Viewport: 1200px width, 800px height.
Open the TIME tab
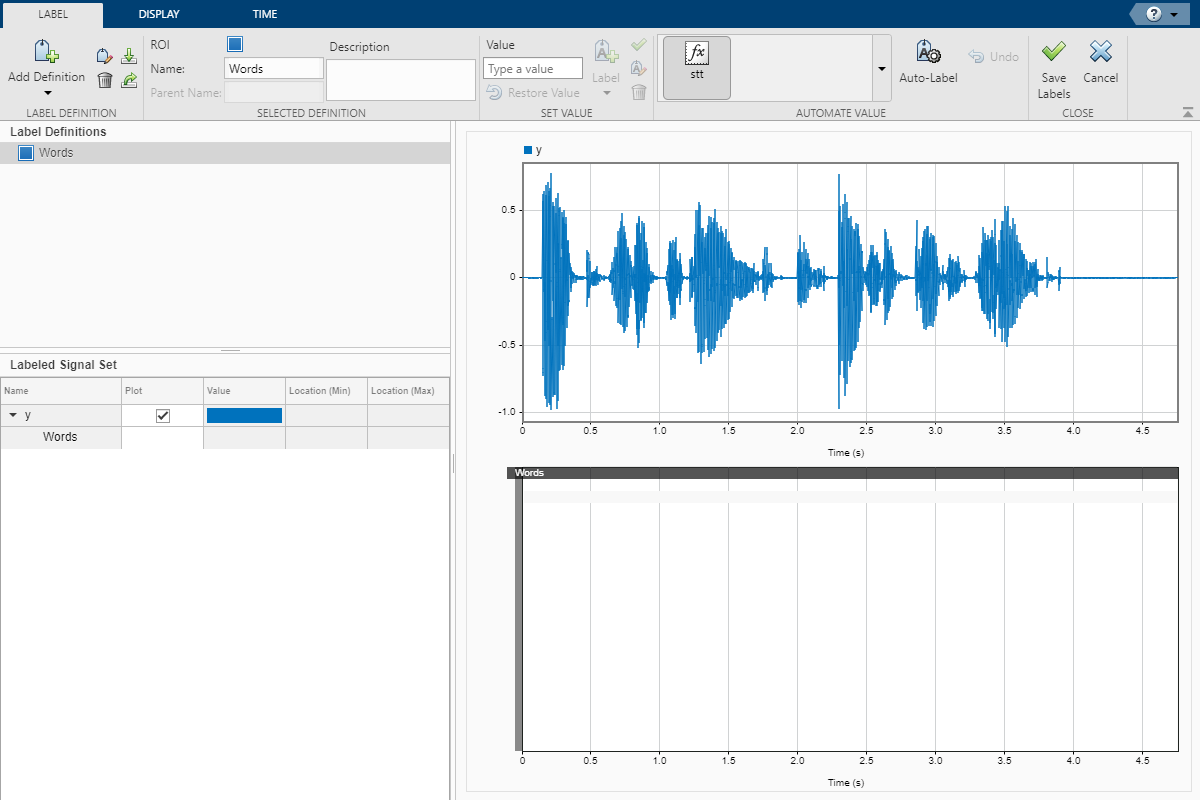265,14
